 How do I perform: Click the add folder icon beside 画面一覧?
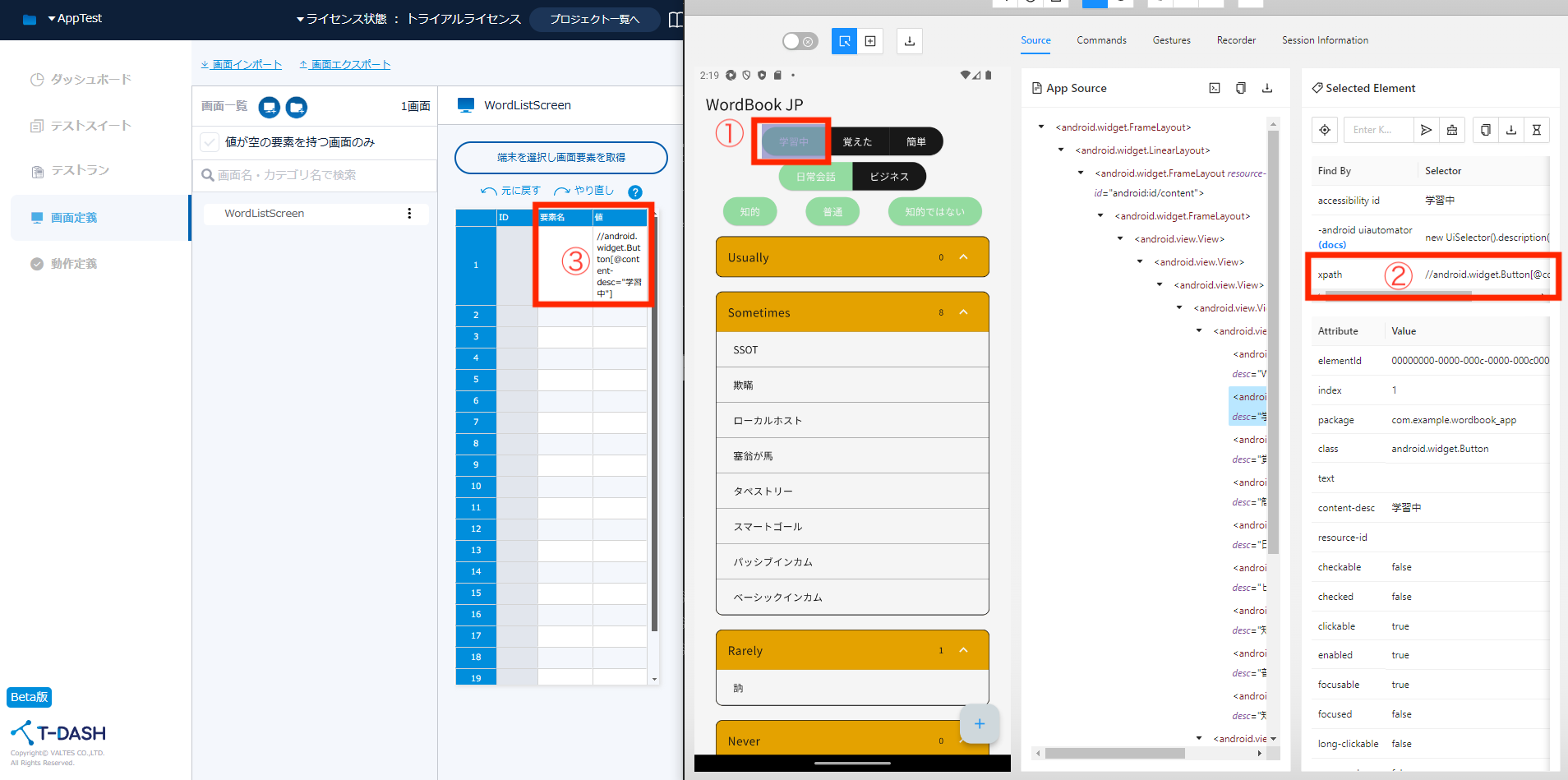coord(297,107)
